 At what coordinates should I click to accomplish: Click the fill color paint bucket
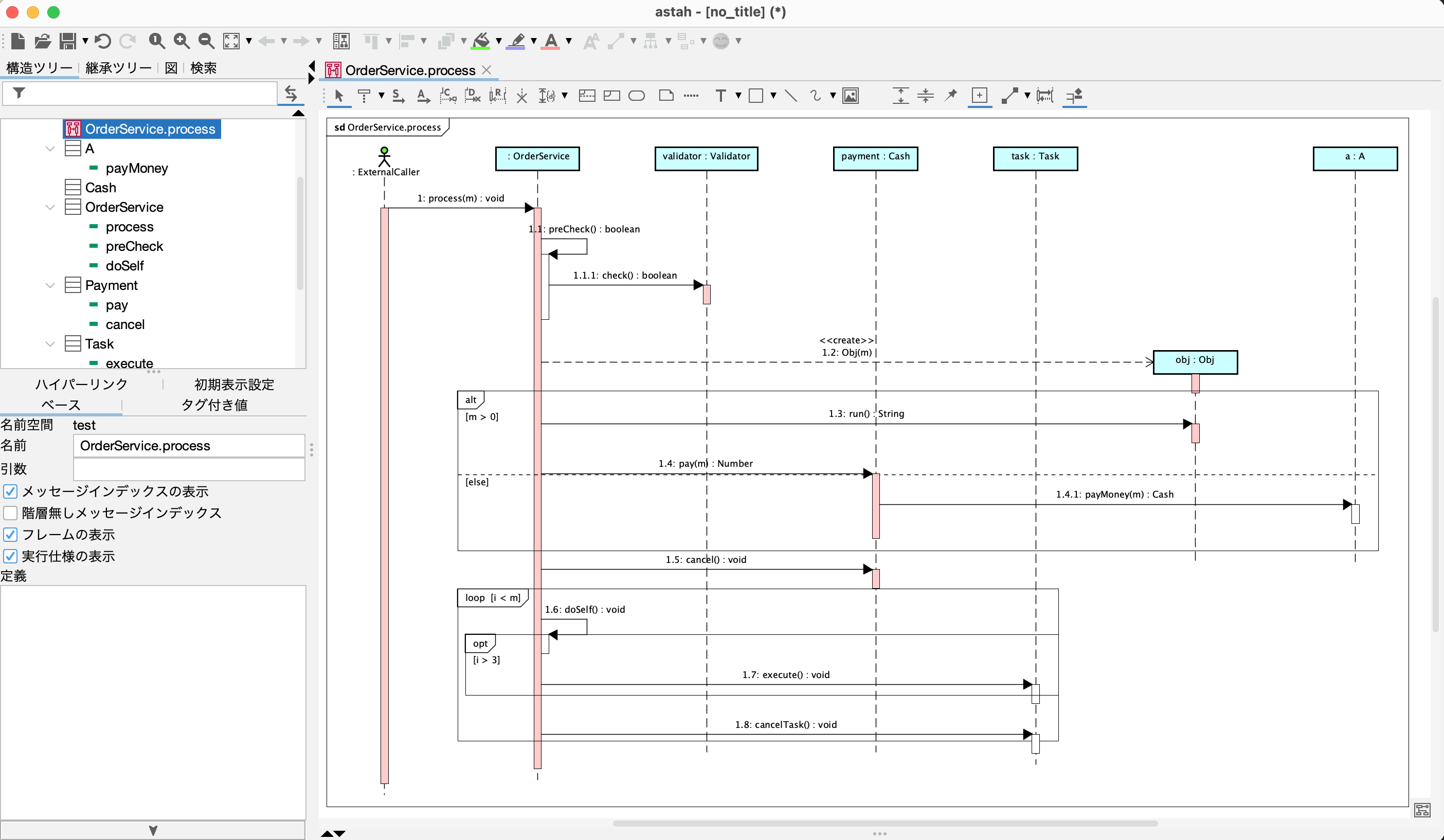(x=481, y=41)
